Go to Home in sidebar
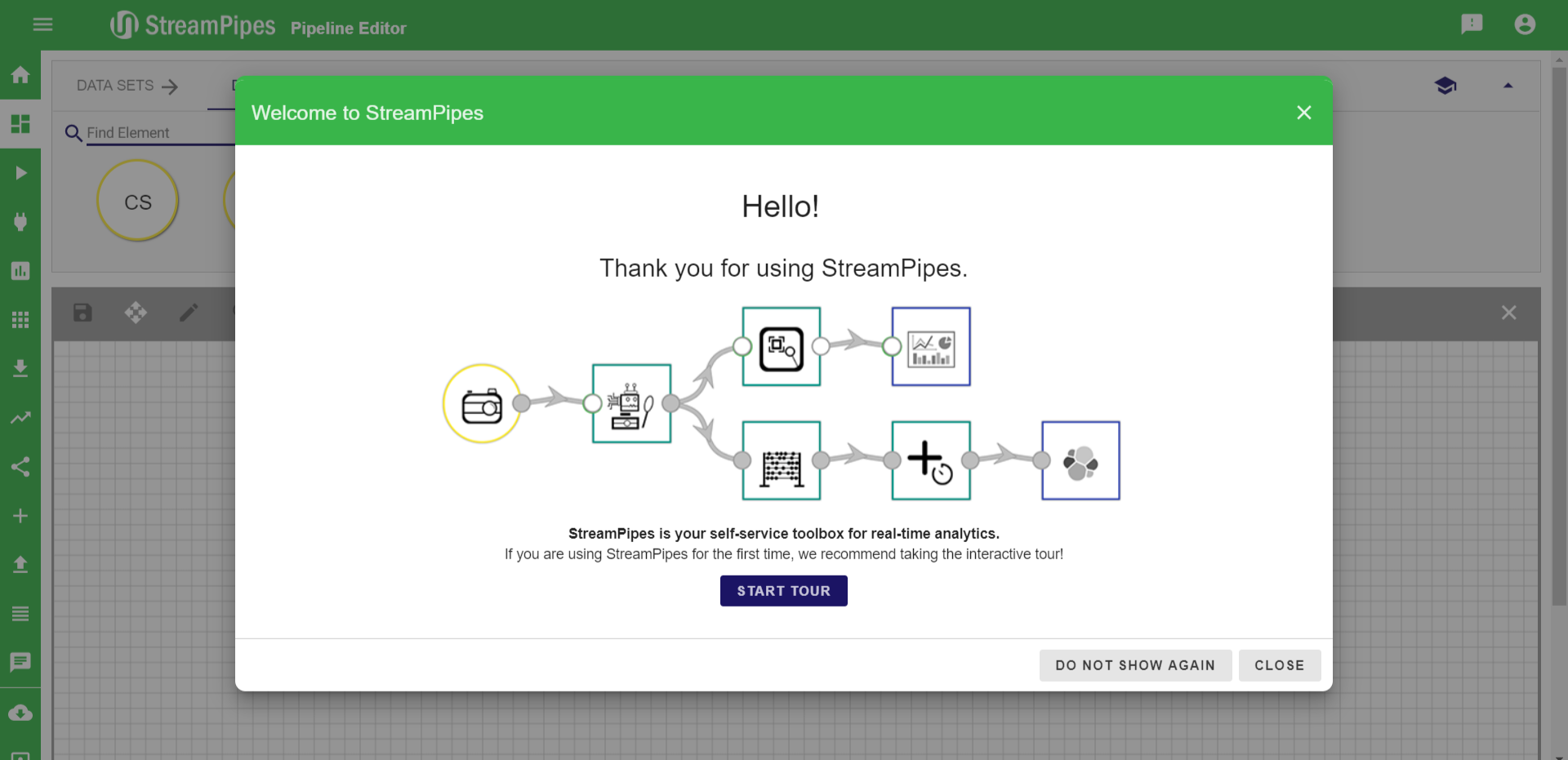The height and width of the screenshot is (760, 1568). [x=20, y=75]
